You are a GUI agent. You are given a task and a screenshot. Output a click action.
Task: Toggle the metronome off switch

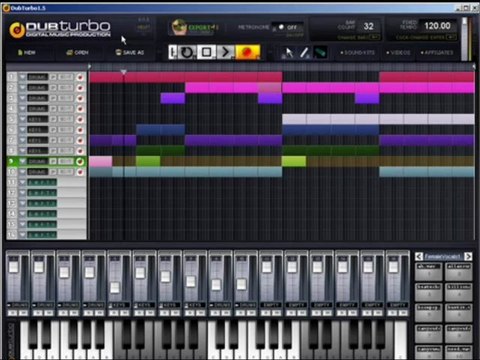tap(287, 27)
